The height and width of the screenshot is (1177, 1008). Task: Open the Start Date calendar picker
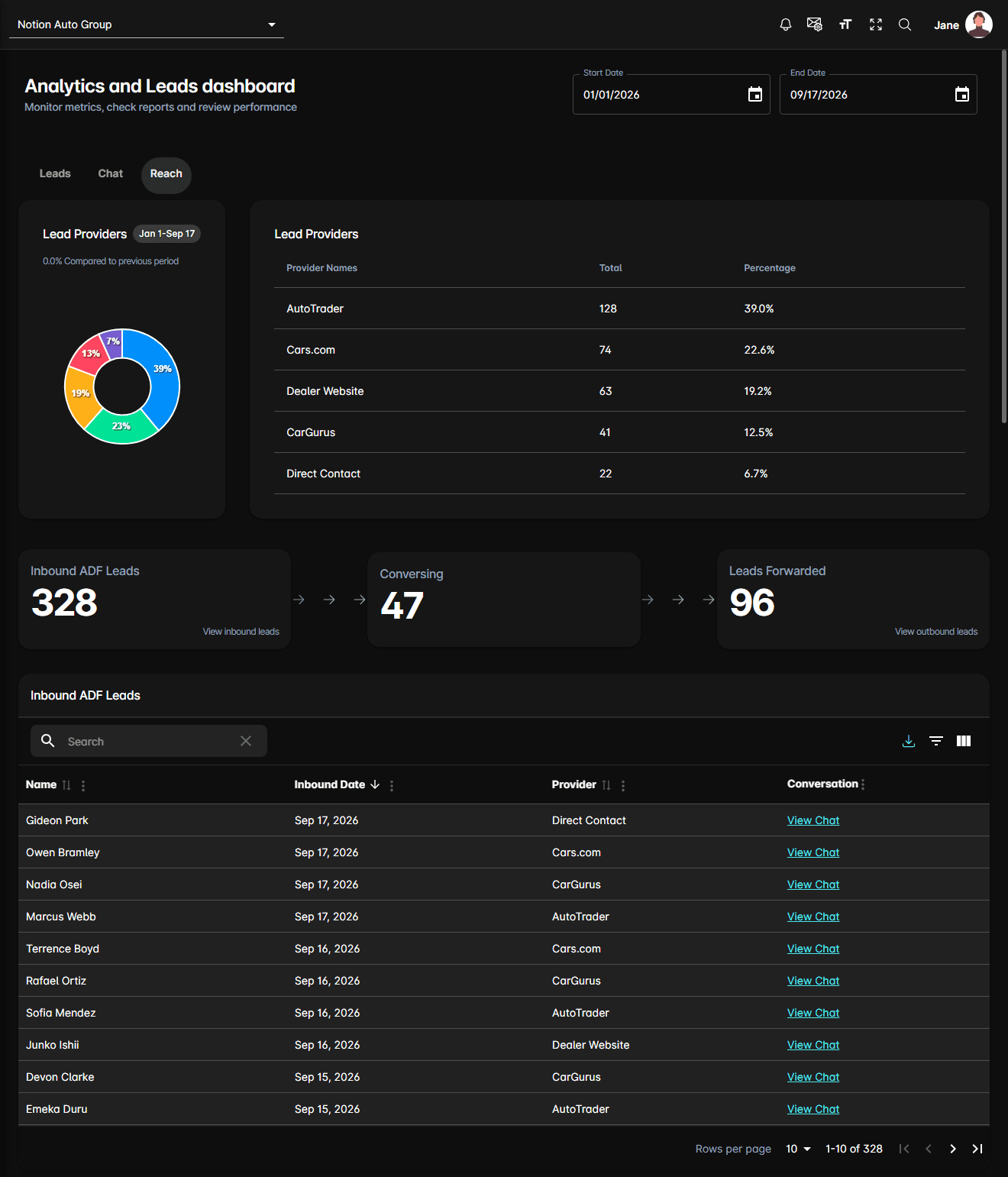click(754, 94)
